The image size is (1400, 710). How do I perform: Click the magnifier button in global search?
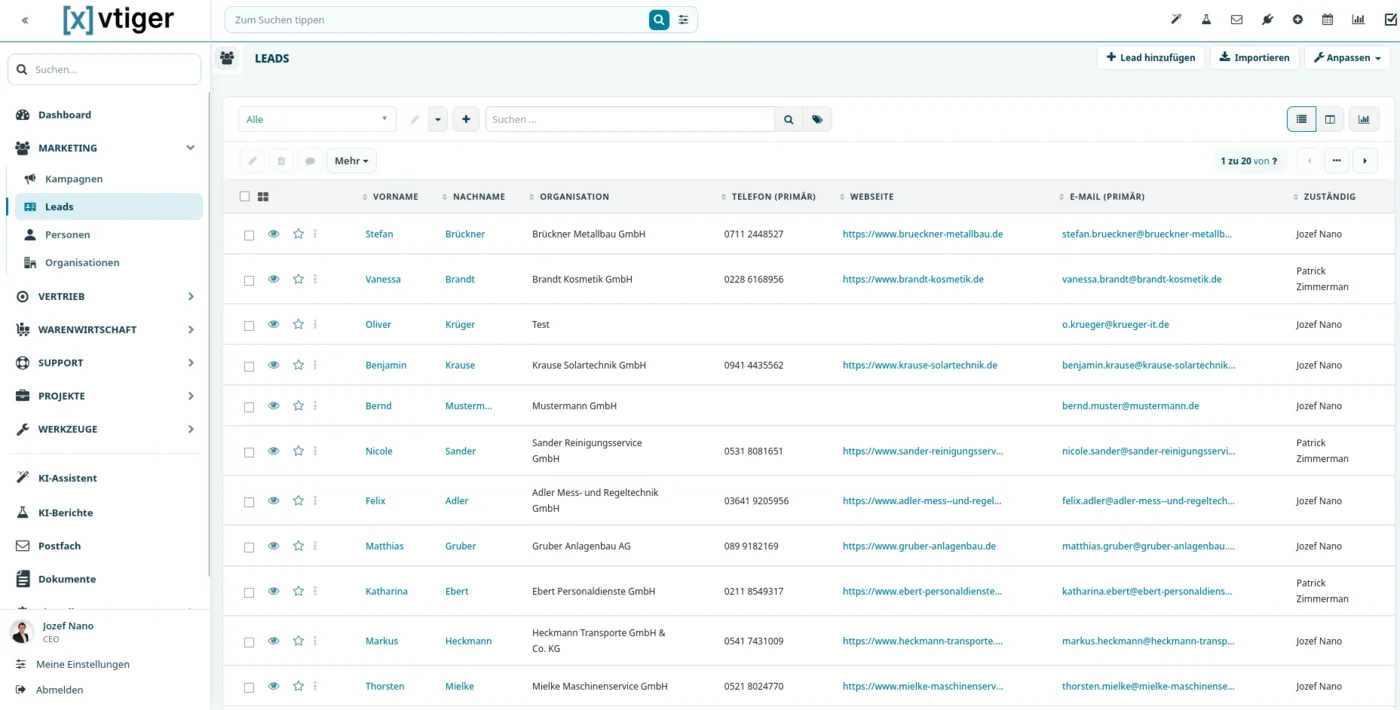[x=658, y=20]
